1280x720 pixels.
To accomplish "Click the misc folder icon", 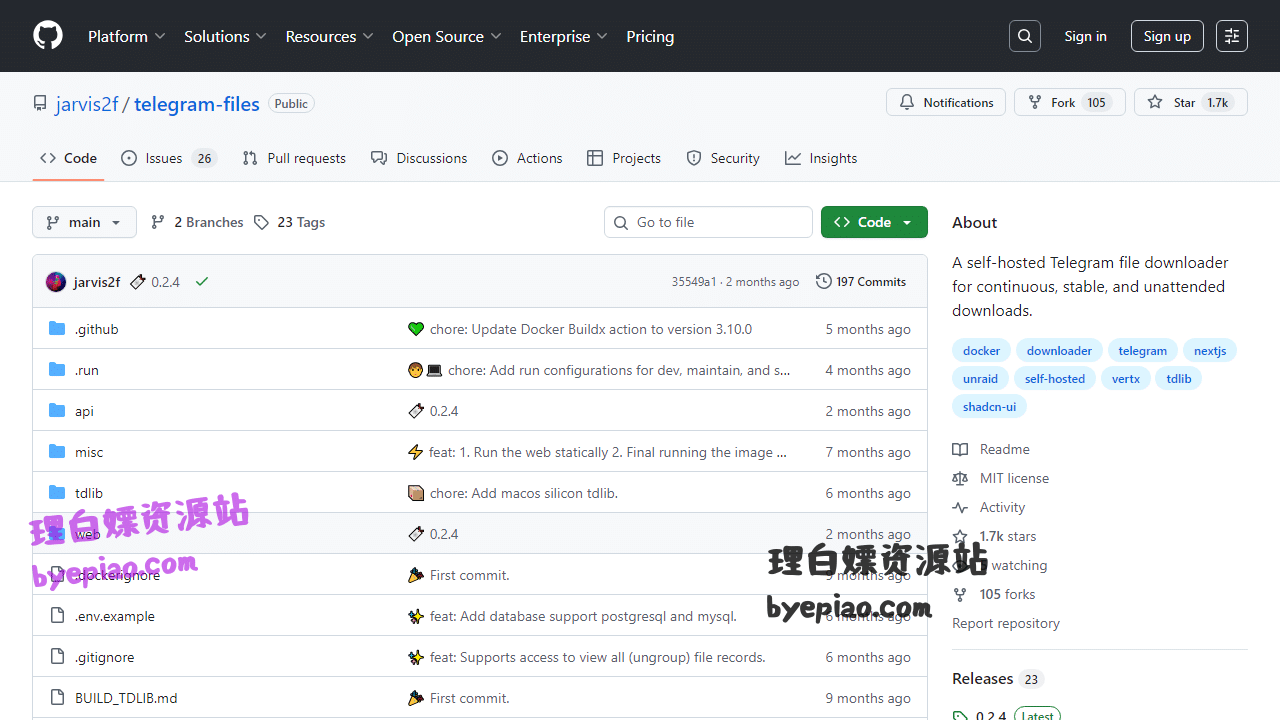I will [57, 452].
